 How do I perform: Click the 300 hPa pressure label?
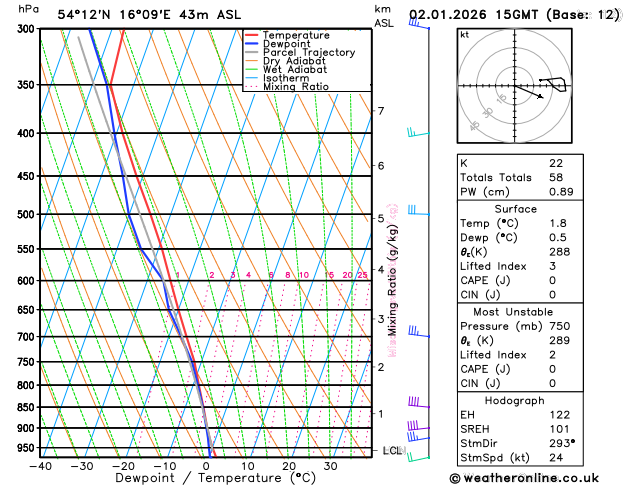coord(28,29)
